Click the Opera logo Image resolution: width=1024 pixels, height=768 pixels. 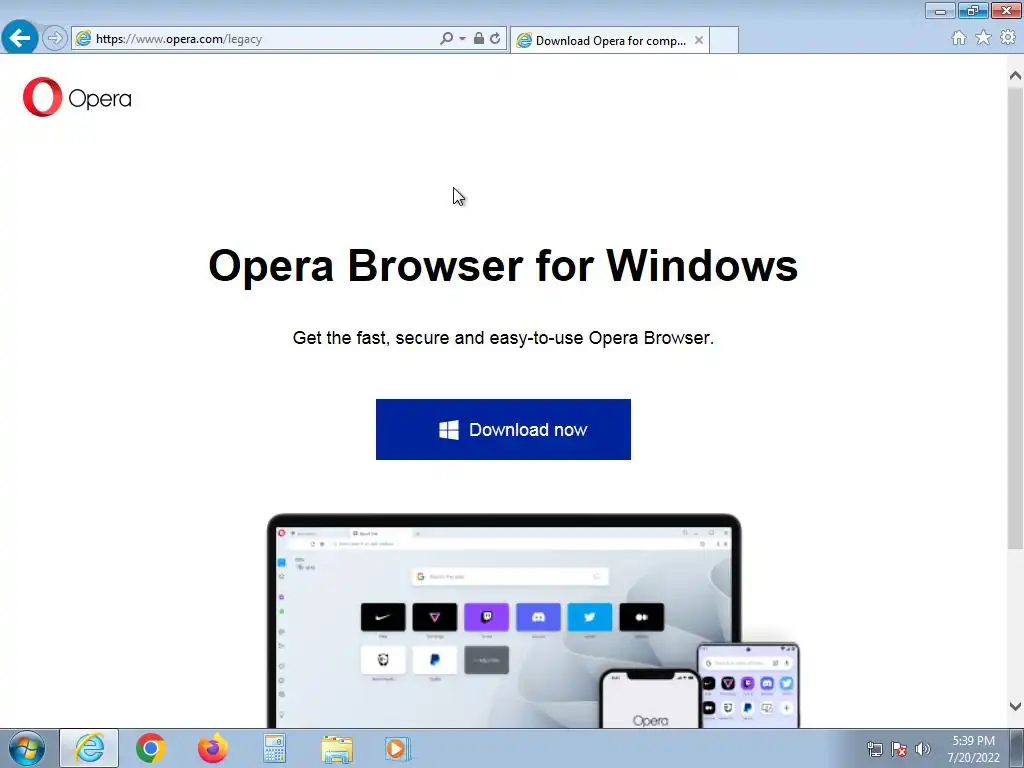(77, 97)
